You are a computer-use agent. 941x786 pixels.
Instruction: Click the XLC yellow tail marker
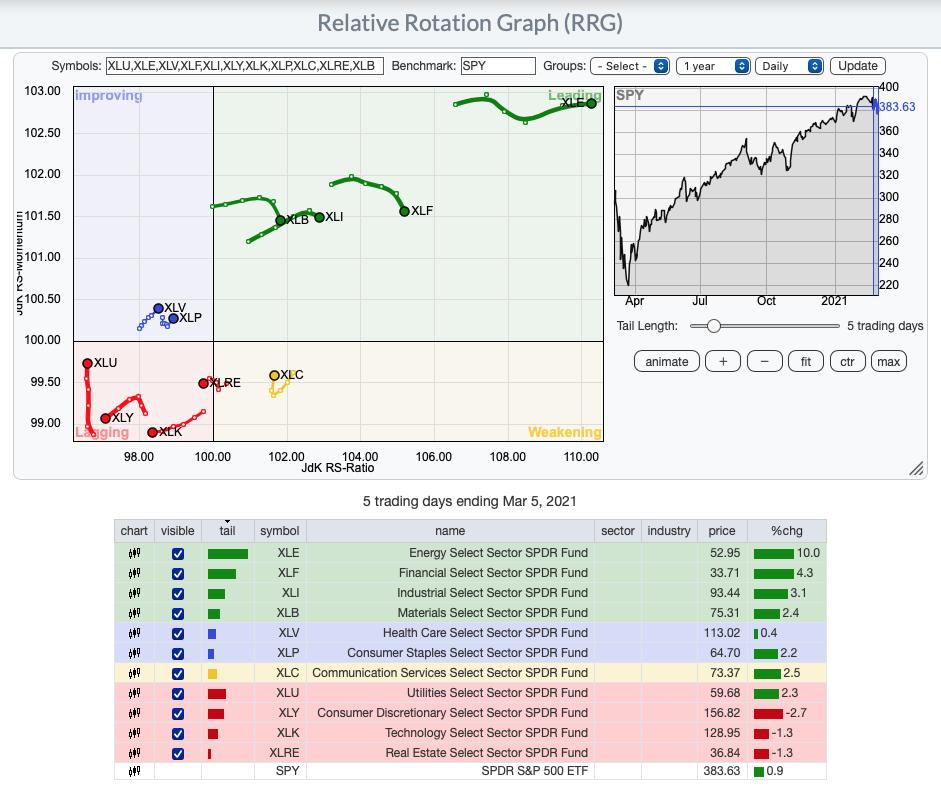click(212, 674)
